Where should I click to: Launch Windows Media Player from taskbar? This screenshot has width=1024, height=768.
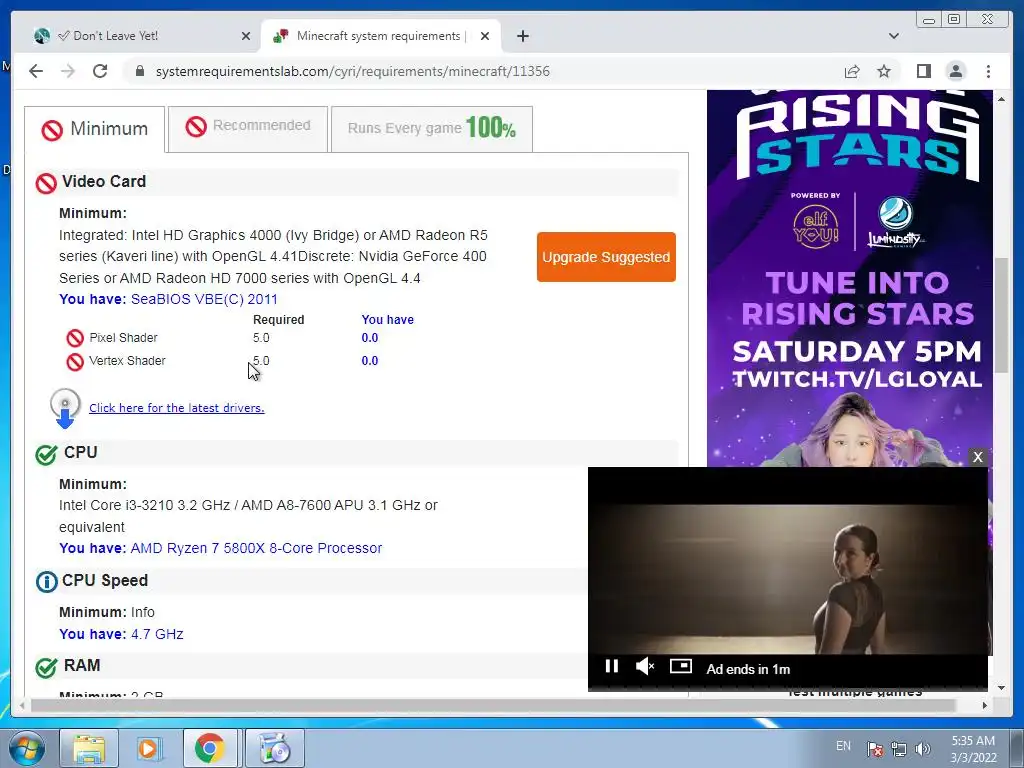coord(150,748)
